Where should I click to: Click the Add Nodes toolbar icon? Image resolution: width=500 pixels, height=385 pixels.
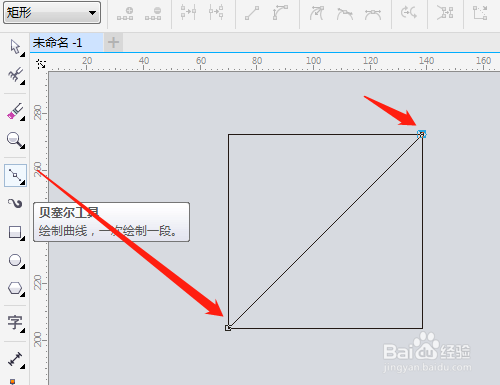[125, 14]
